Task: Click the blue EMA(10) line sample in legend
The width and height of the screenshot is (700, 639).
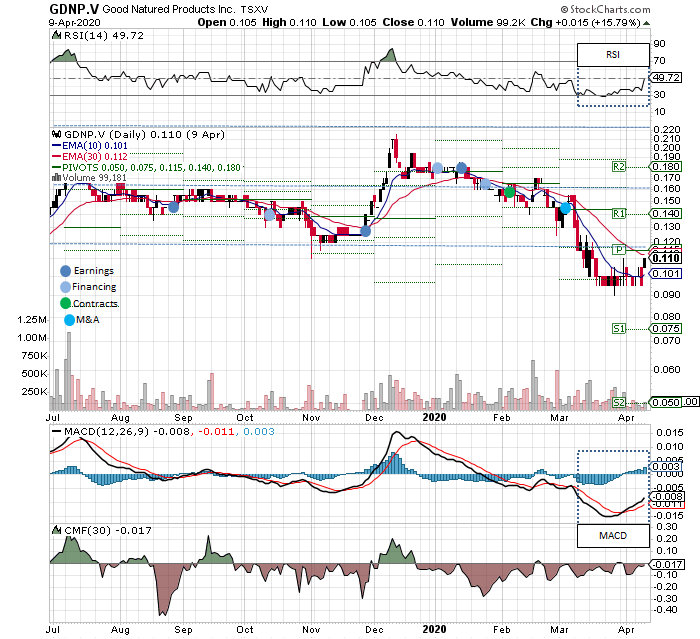Action: (56, 146)
